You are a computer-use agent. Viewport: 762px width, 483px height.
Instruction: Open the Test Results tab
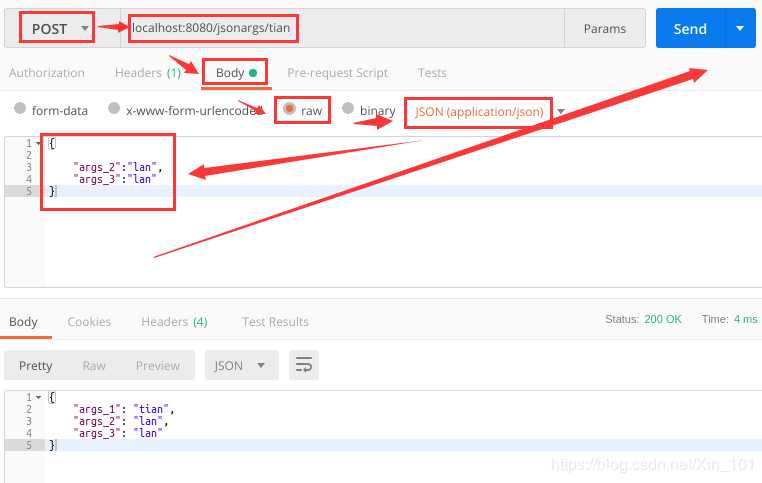(x=275, y=322)
